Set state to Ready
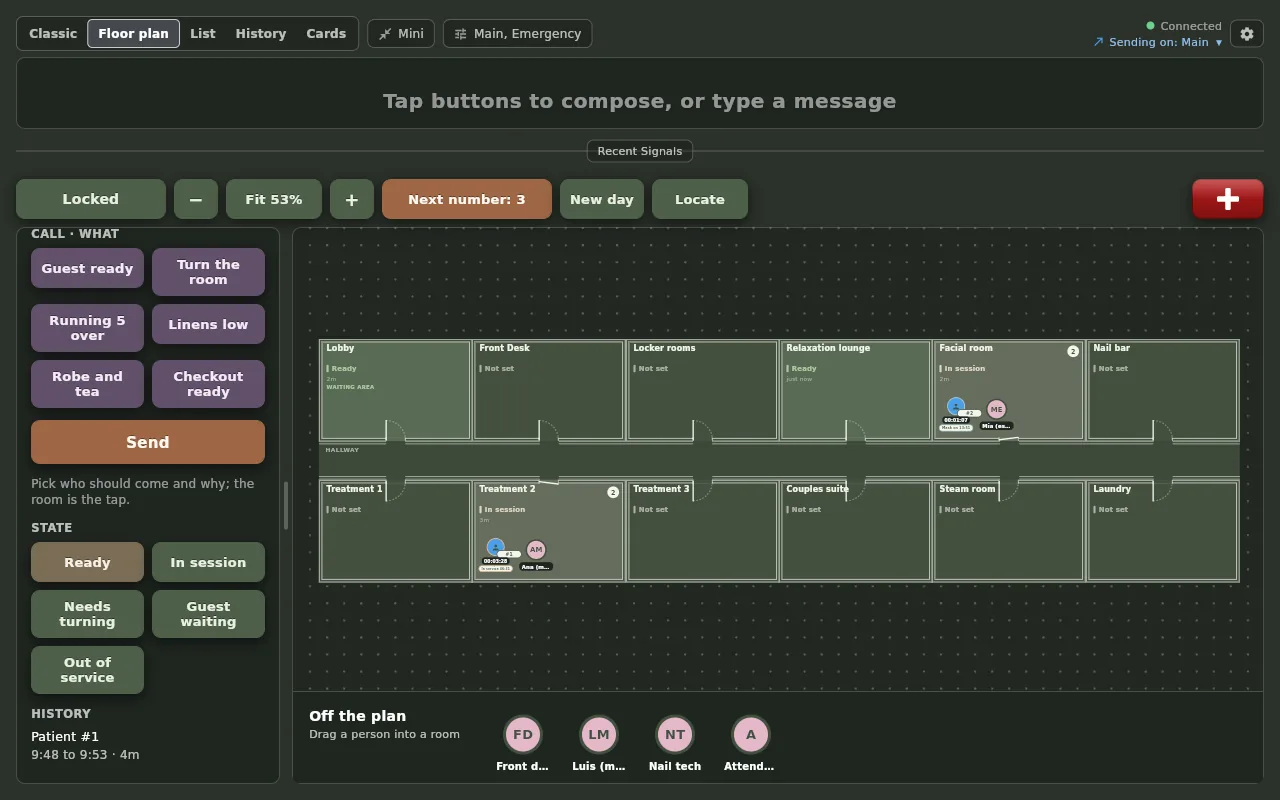The width and height of the screenshot is (1280, 800). 88,562
